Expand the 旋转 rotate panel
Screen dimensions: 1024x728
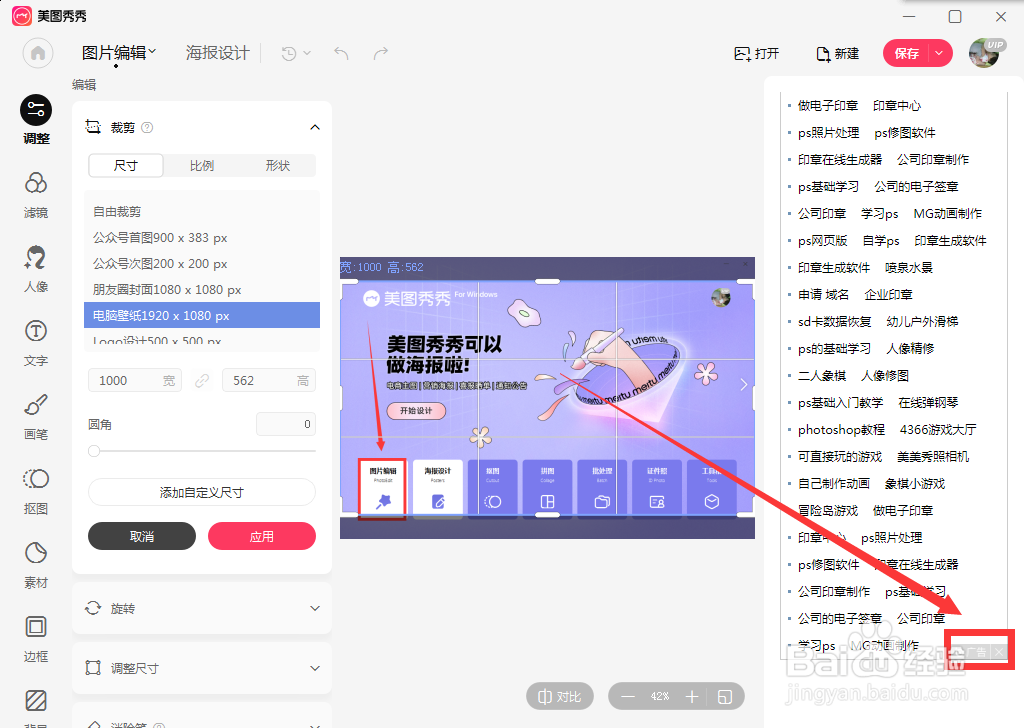pyautogui.click(x=202, y=609)
